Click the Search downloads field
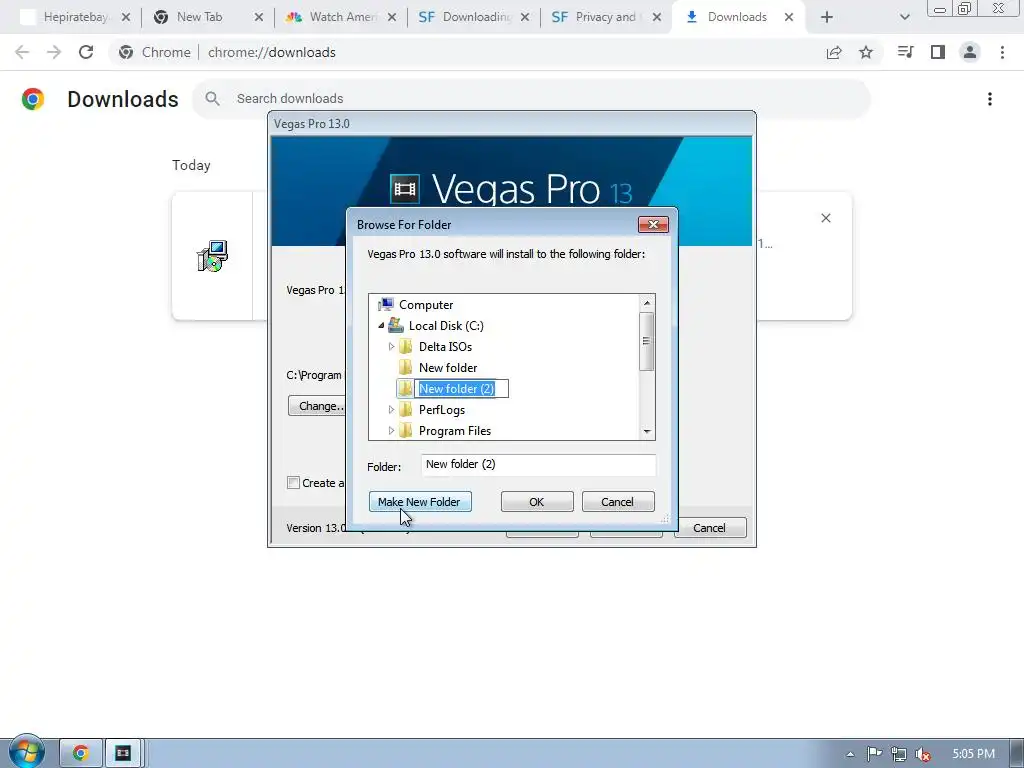This screenshot has width=1024, height=768. tap(532, 99)
